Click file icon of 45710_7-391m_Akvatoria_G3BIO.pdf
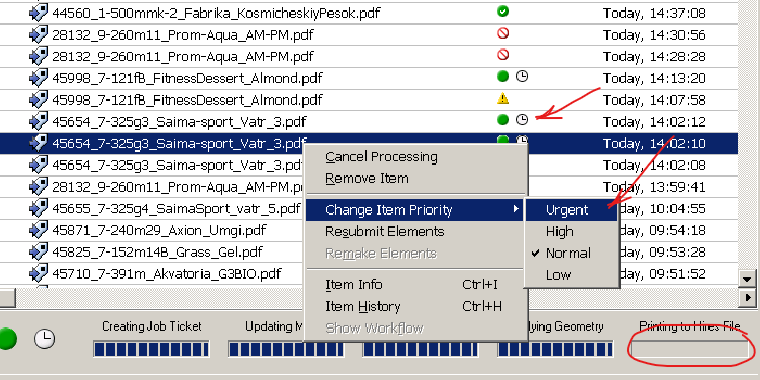Image resolution: width=760 pixels, height=380 pixels. tap(38, 273)
